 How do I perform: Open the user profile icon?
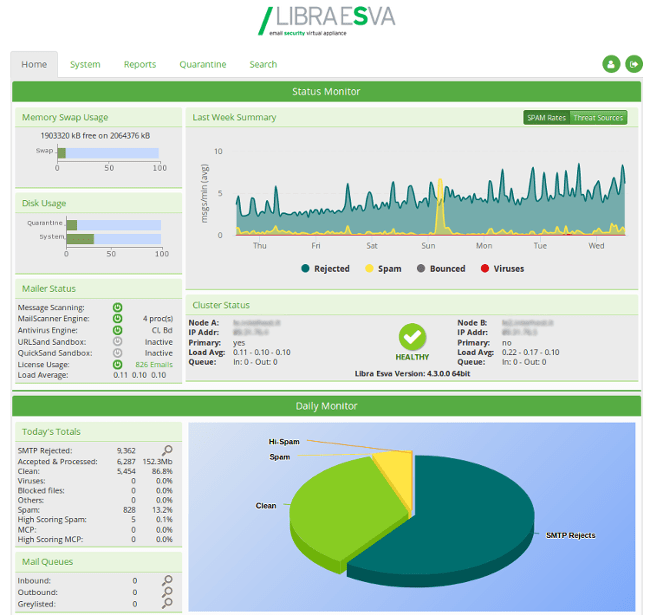coord(611,64)
